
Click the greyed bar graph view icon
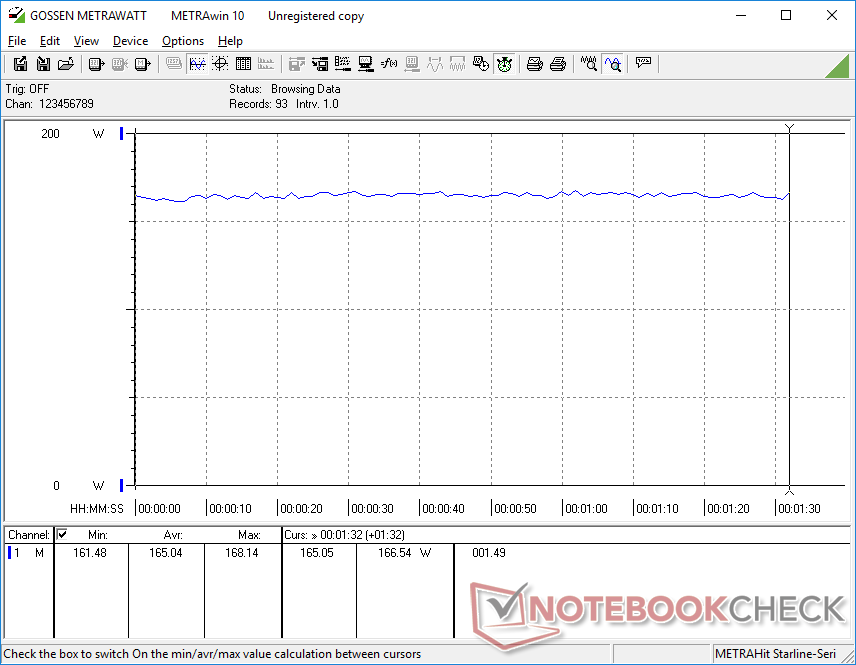(x=266, y=64)
